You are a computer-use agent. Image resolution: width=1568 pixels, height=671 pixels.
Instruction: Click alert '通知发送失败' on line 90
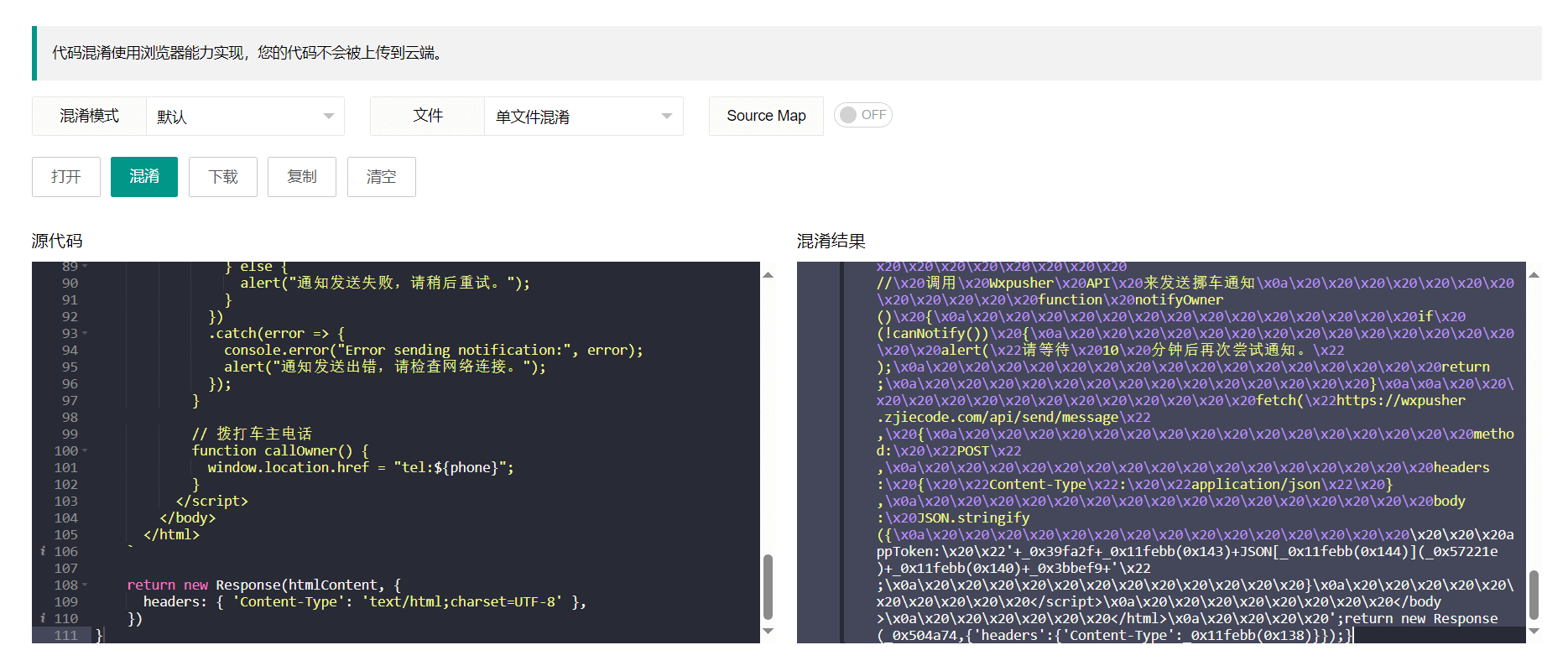click(385, 283)
